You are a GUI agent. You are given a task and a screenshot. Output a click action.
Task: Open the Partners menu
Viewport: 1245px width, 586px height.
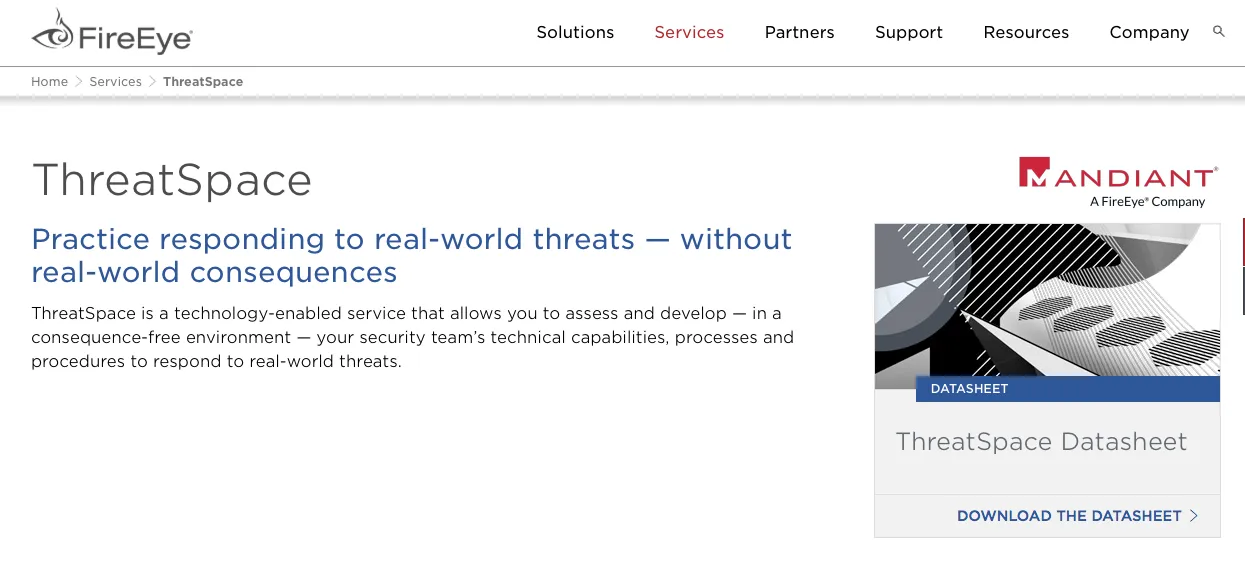(x=799, y=32)
